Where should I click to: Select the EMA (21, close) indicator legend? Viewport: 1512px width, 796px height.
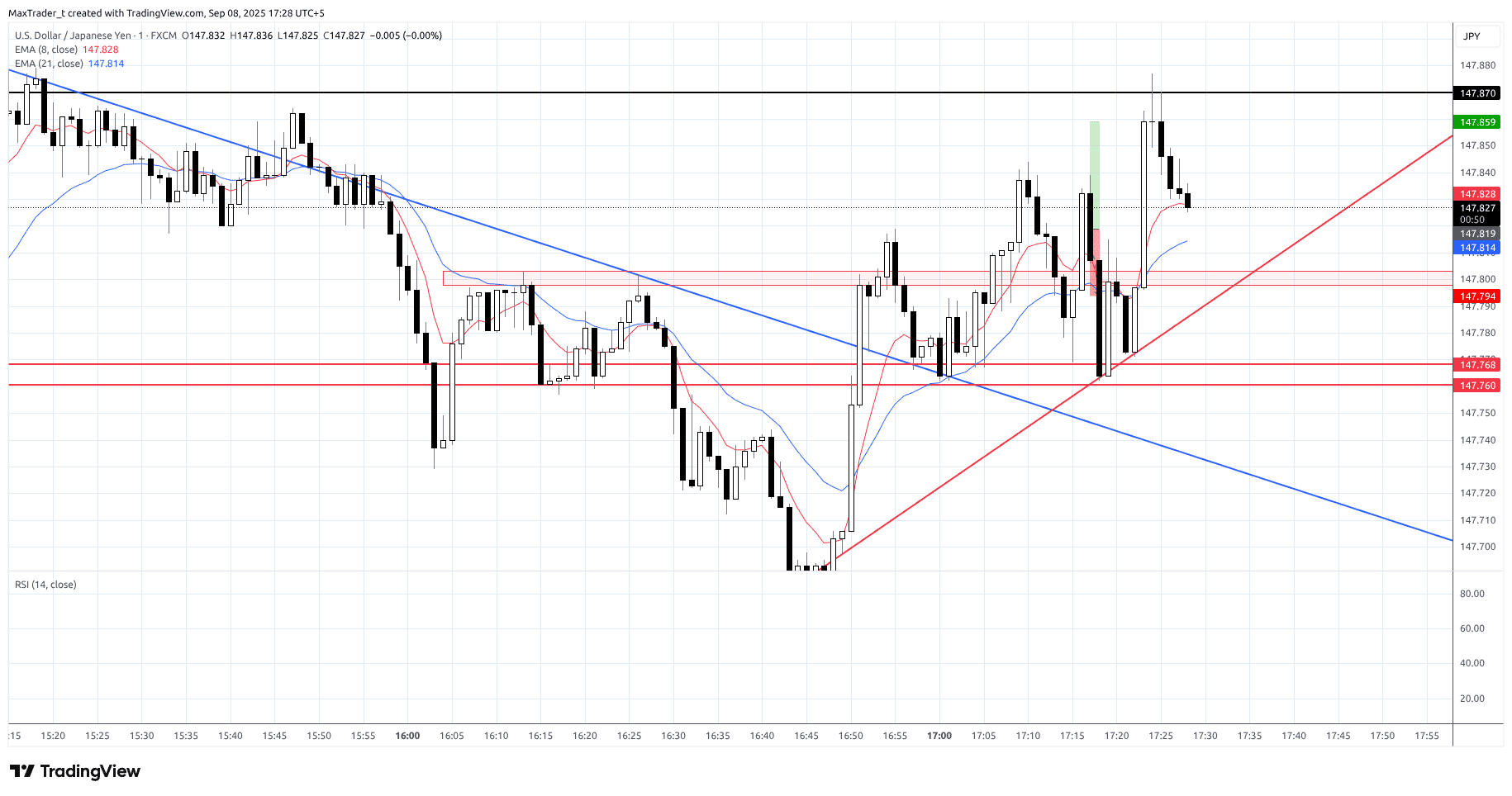point(49,64)
